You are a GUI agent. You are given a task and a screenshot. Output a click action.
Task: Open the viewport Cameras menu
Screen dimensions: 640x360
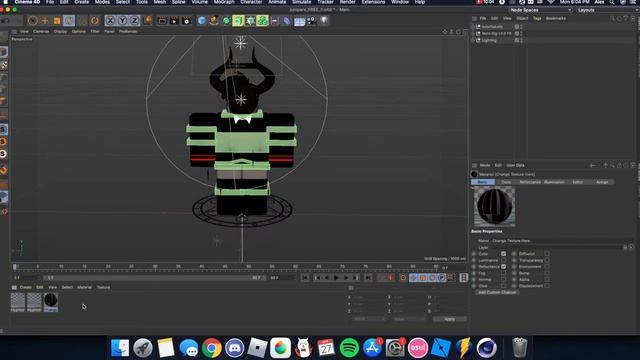41,31
